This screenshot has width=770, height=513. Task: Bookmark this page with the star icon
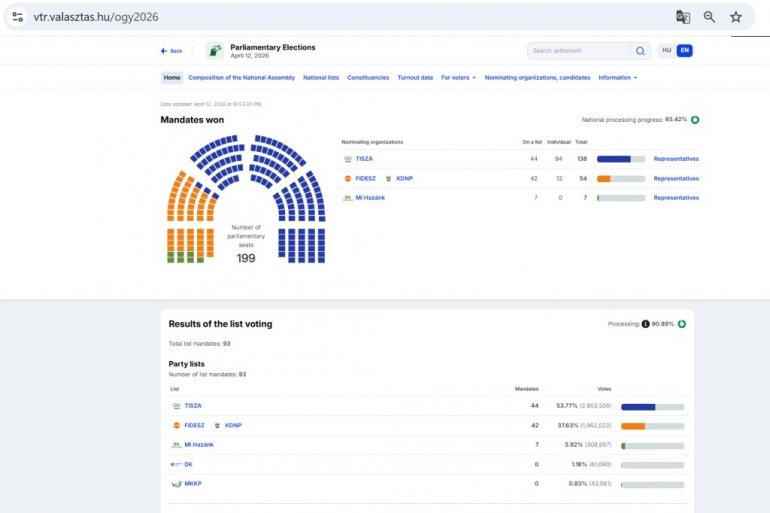click(736, 17)
